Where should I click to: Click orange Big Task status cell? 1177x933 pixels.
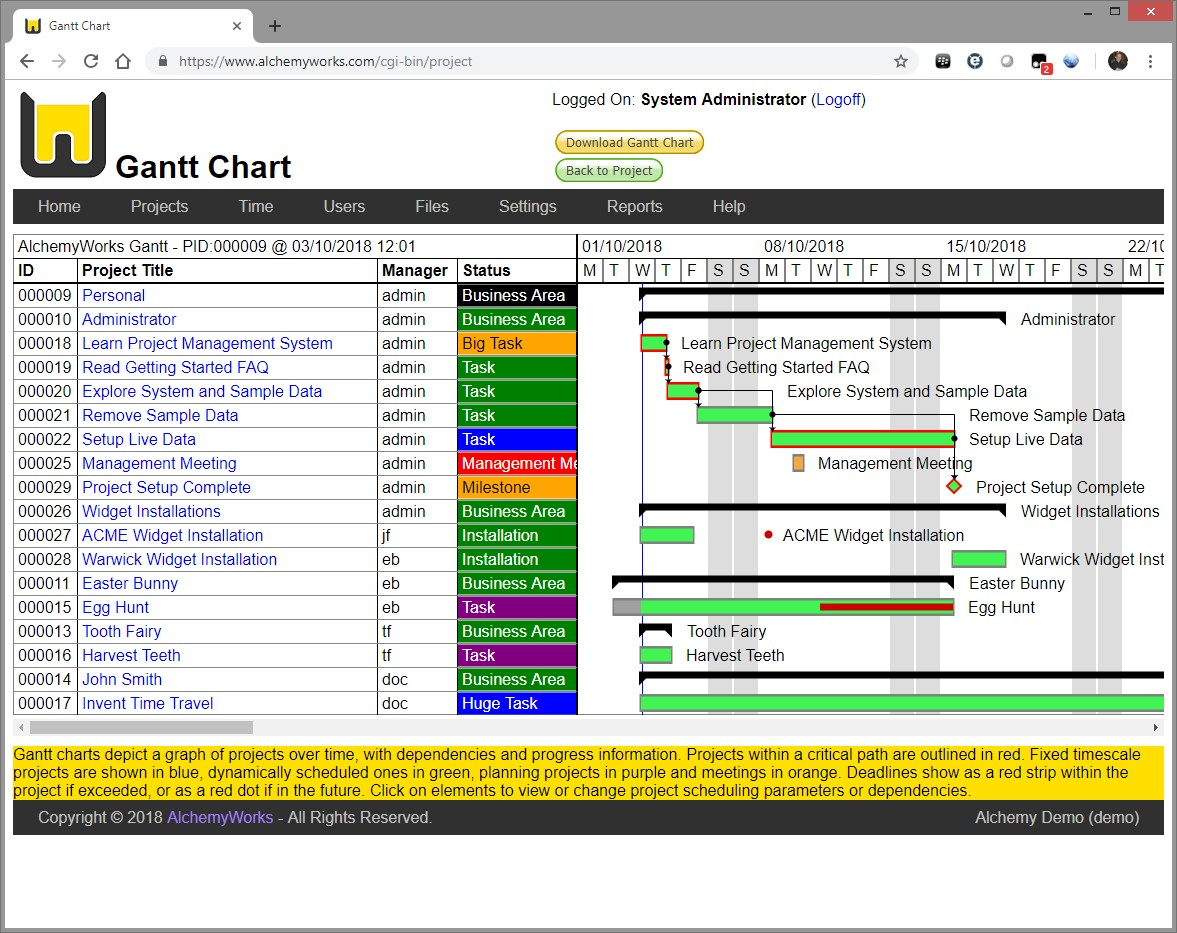[516, 344]
